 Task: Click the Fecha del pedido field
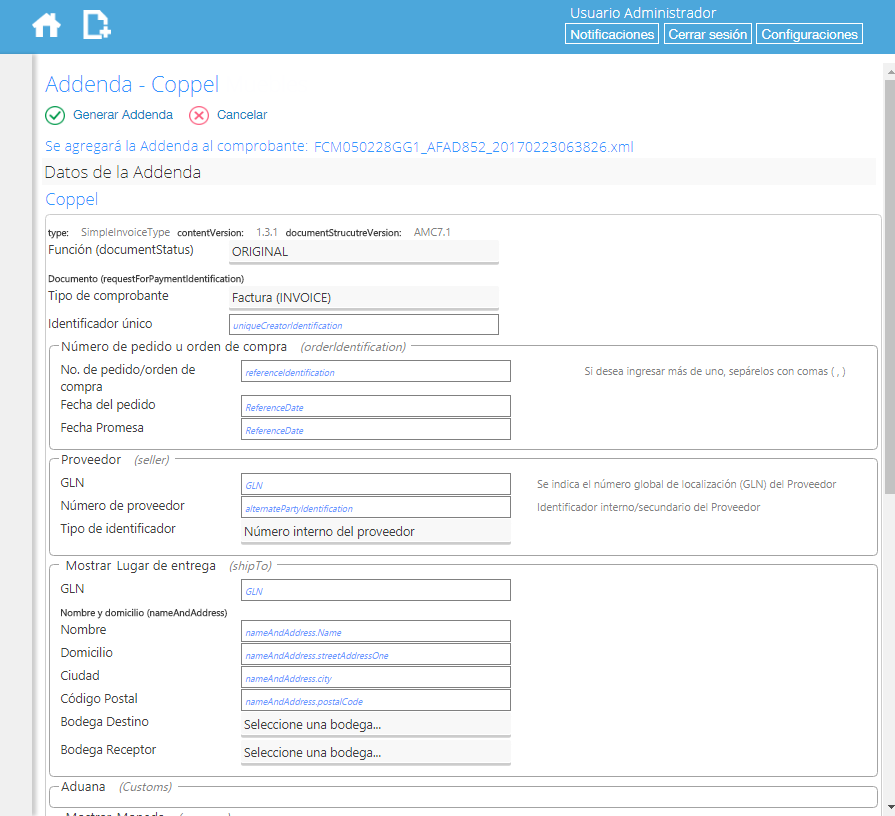click(x=376, y=406)
